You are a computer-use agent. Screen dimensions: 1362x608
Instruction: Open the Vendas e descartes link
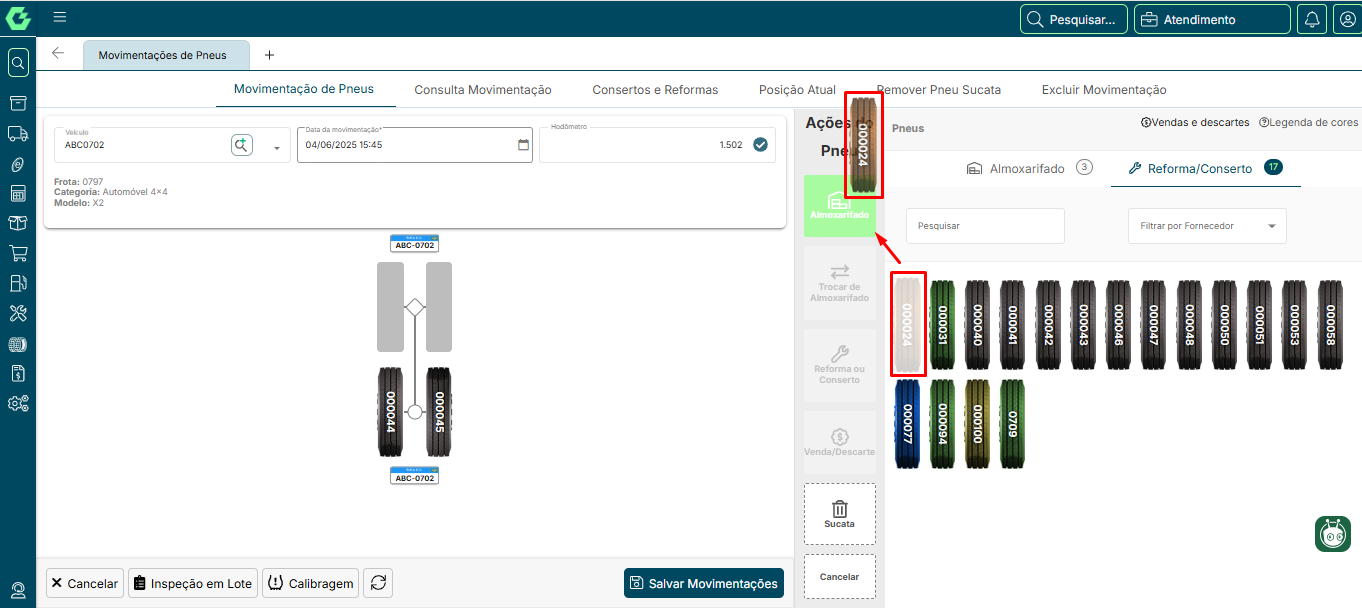tap(1195, 122)
